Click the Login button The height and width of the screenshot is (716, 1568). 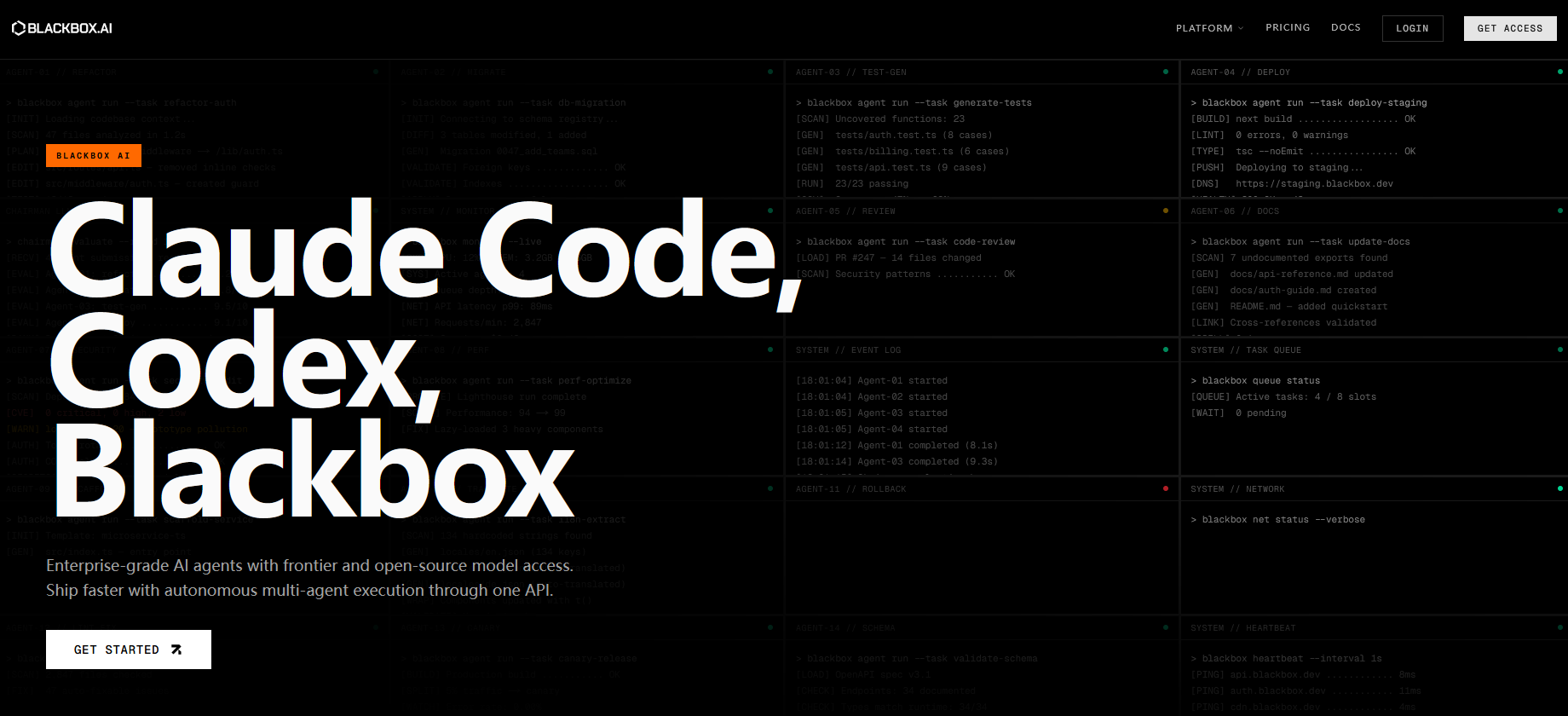(1412, 28)
